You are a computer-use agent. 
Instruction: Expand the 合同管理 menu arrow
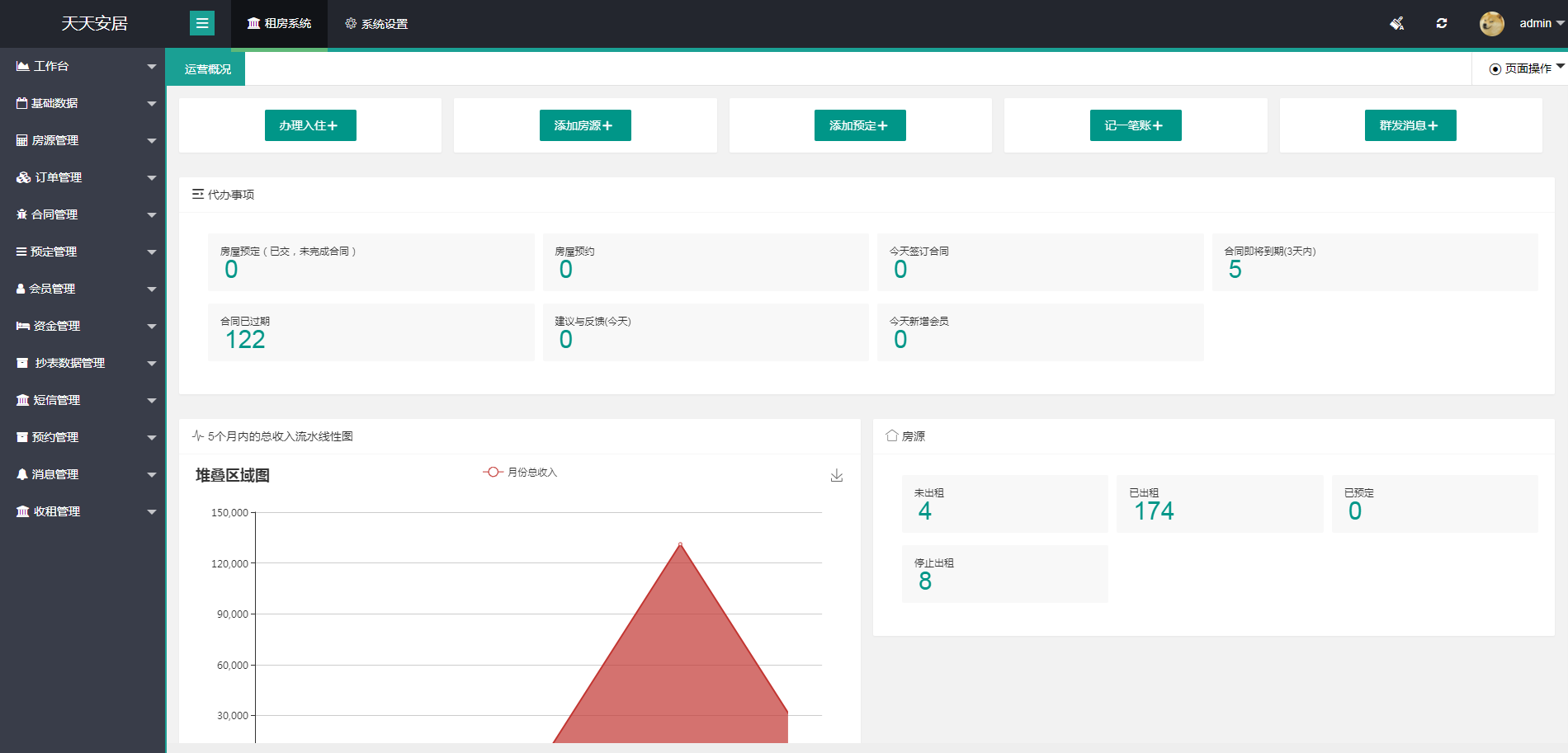pos(152,215)
